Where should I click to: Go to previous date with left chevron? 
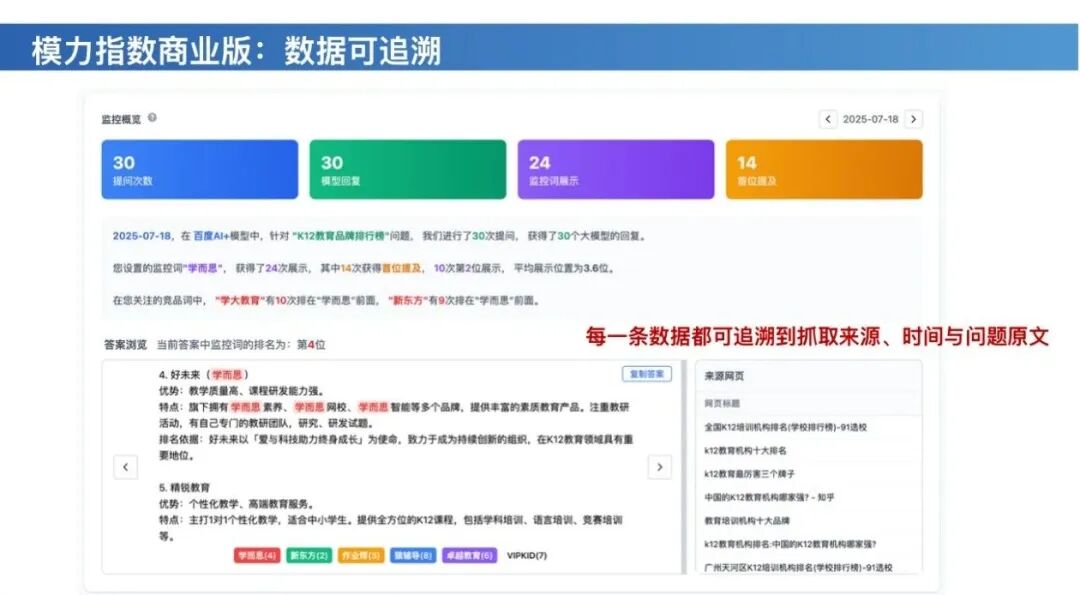828,119
